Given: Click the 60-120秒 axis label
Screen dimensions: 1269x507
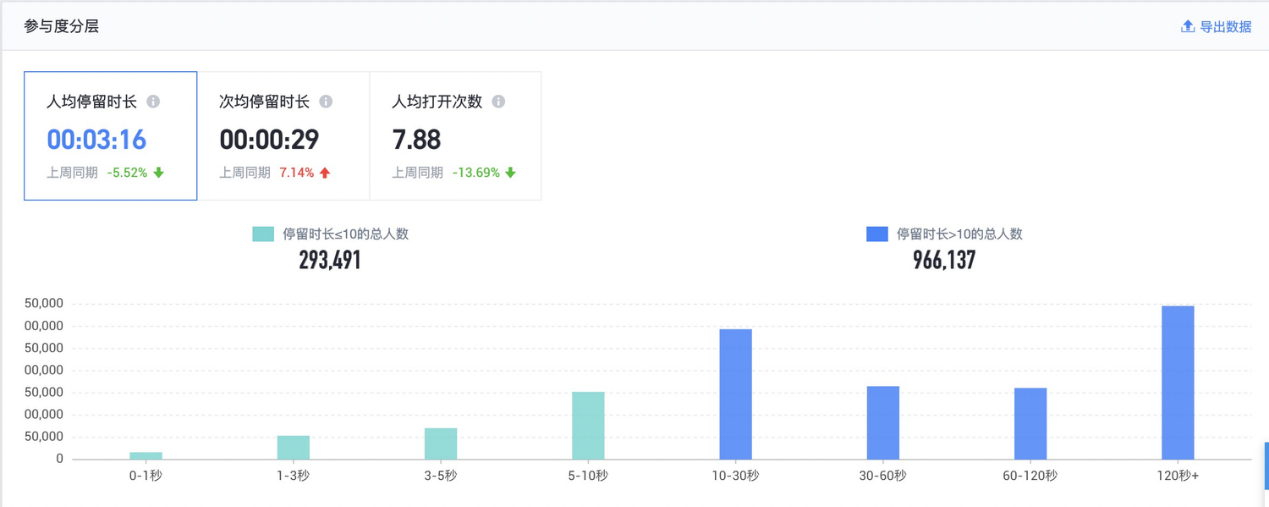Looking at the screenshot, I should (1031, 475).
